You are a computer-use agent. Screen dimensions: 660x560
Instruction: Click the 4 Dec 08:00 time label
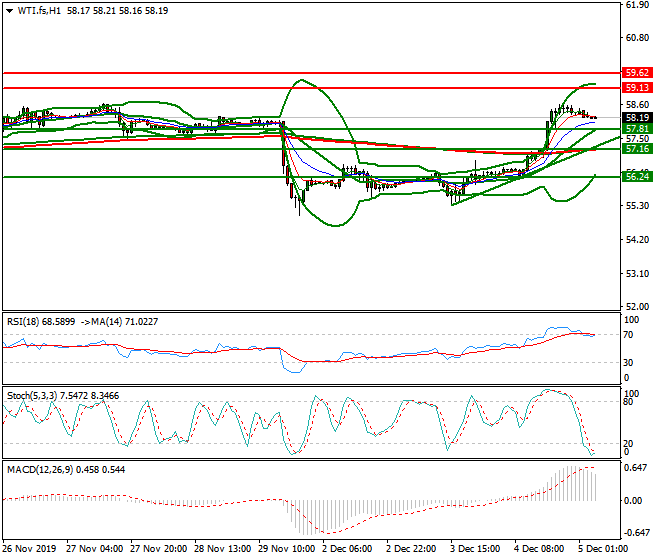[x=539, y=549]
